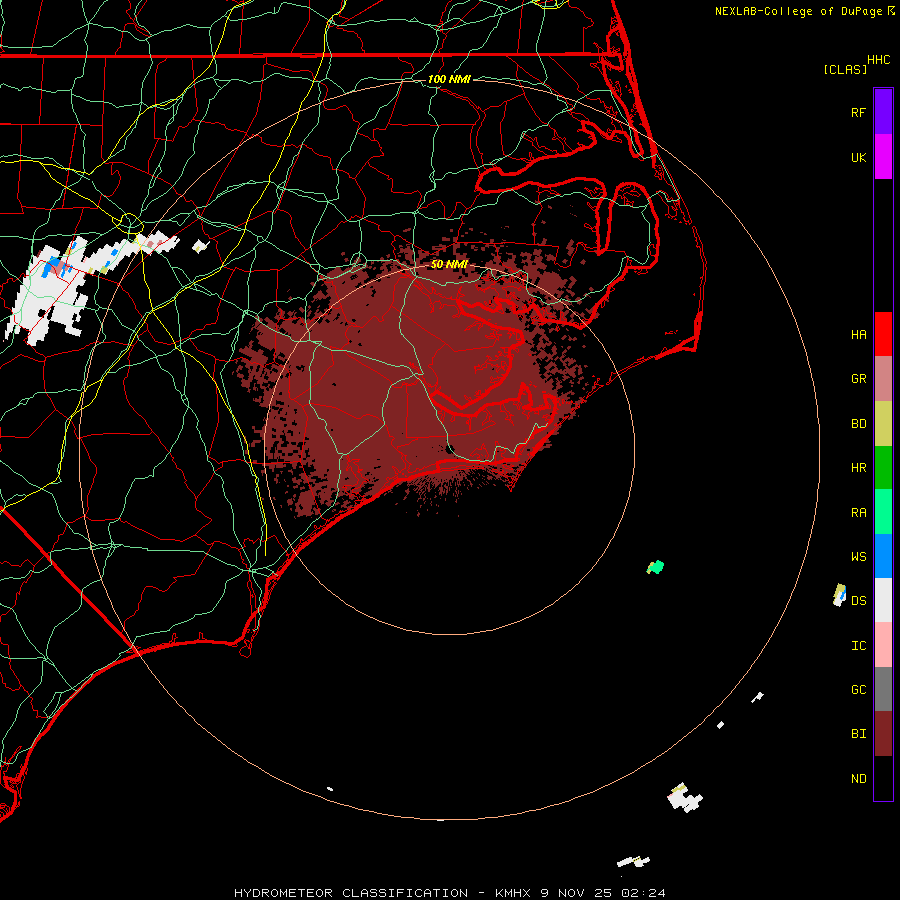Click the HA red legend color block
900x900 pixels.
click(x=883, y=334)
